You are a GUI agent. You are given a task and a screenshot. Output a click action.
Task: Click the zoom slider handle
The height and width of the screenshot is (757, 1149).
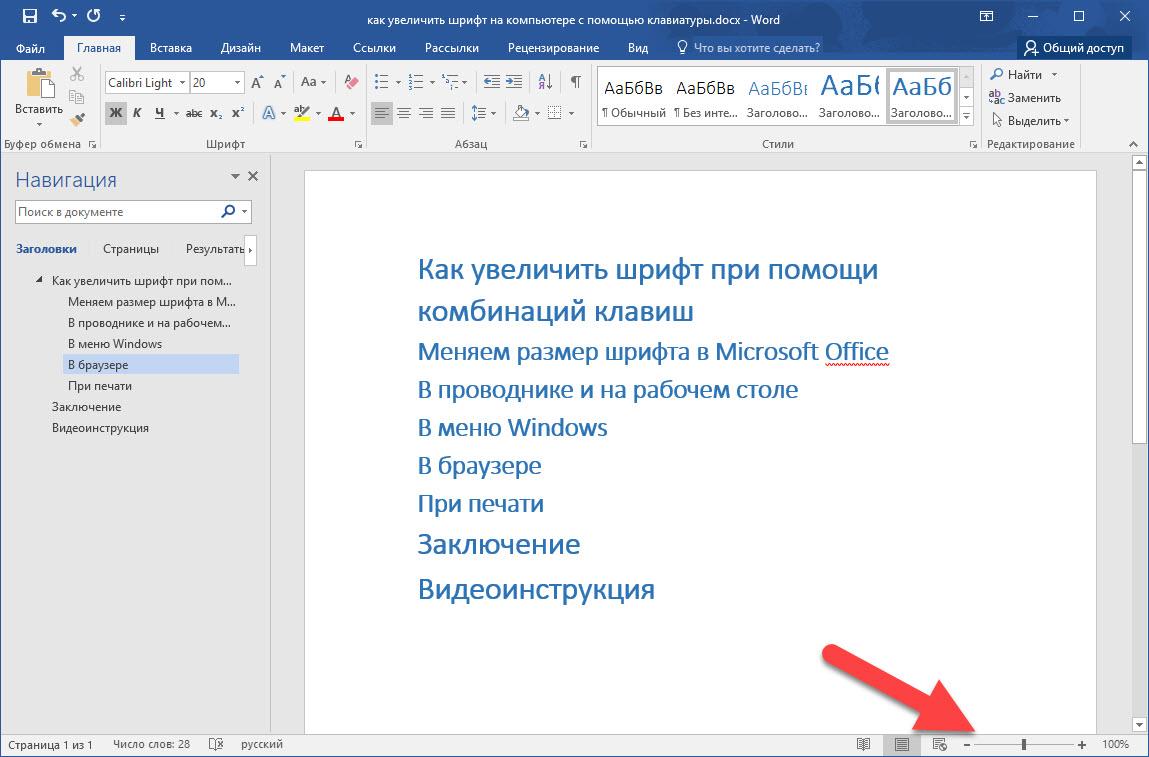point(1023,745)
